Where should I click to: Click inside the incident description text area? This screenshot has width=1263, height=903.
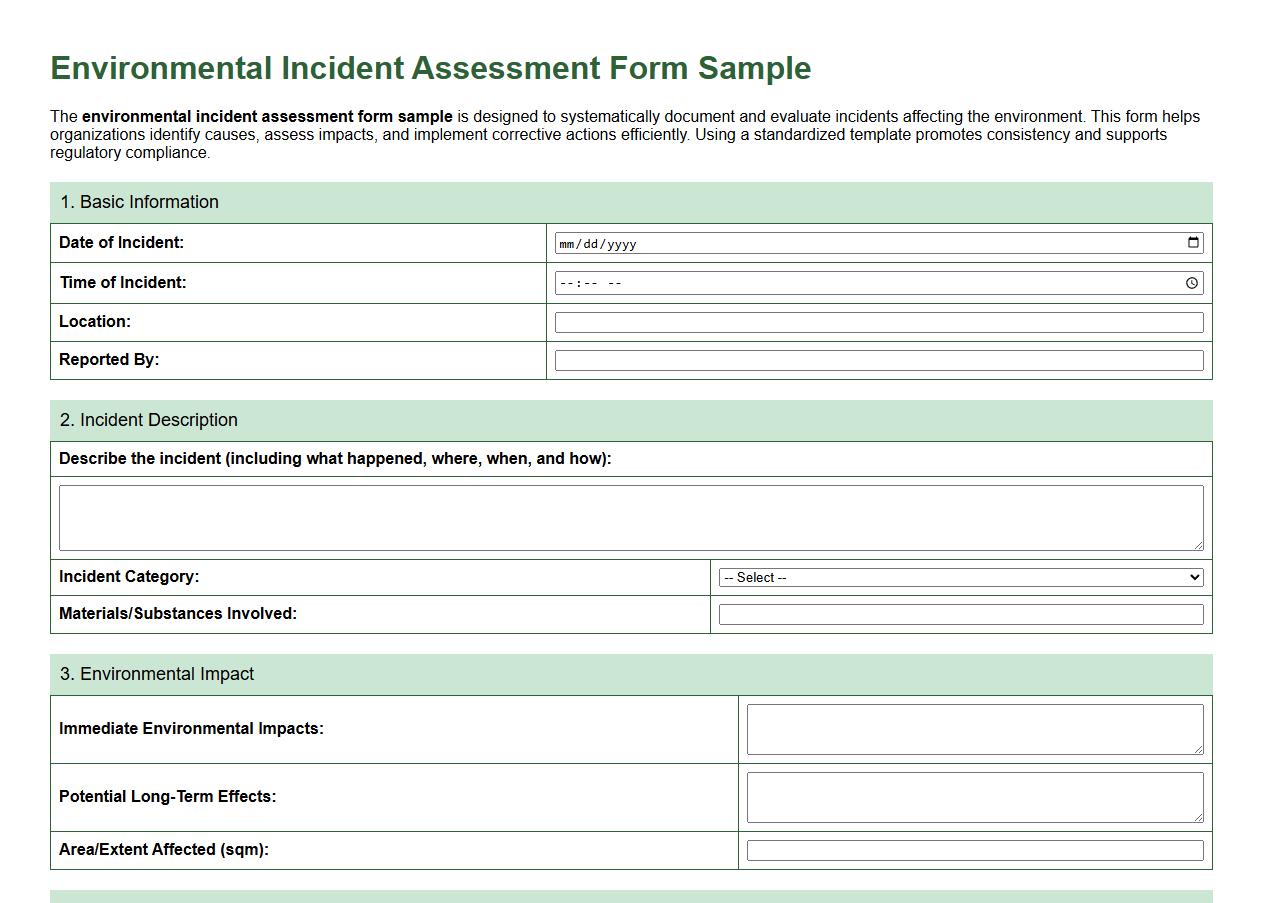pos(630,515)
